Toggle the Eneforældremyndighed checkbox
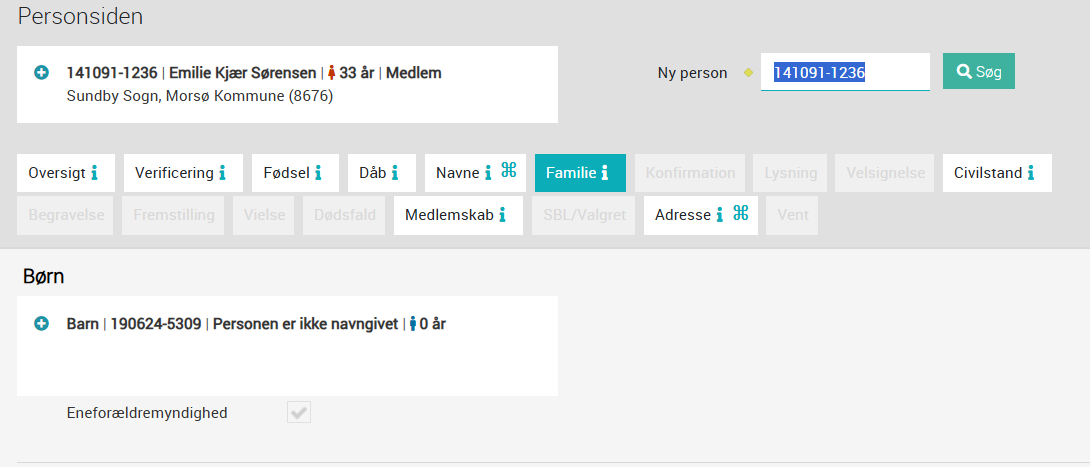Viewport: 1090px width, 467px height. pyautogui.click(x=299, y=412)
